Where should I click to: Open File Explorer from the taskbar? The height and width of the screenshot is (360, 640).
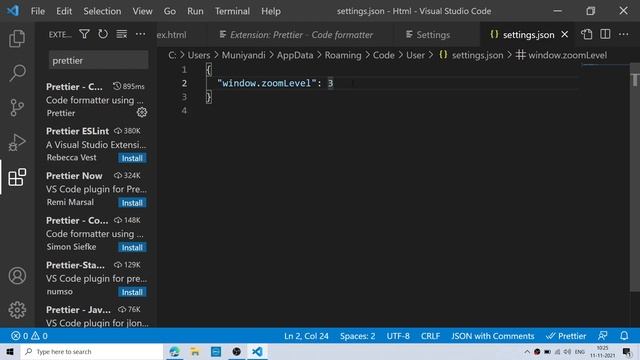[x=195, y=351]
